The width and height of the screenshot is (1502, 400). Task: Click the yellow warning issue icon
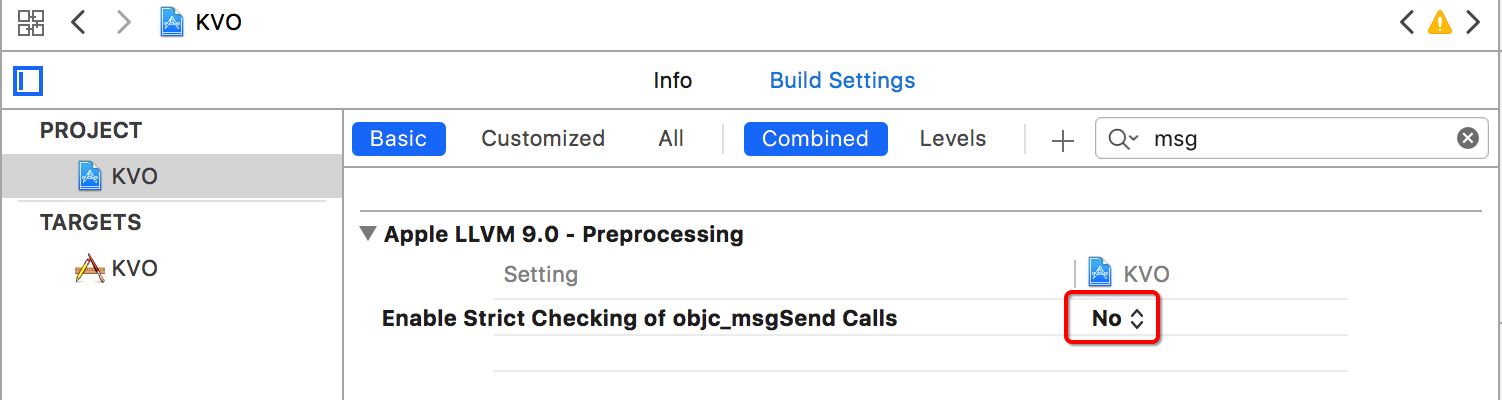tap(1439, 22)
